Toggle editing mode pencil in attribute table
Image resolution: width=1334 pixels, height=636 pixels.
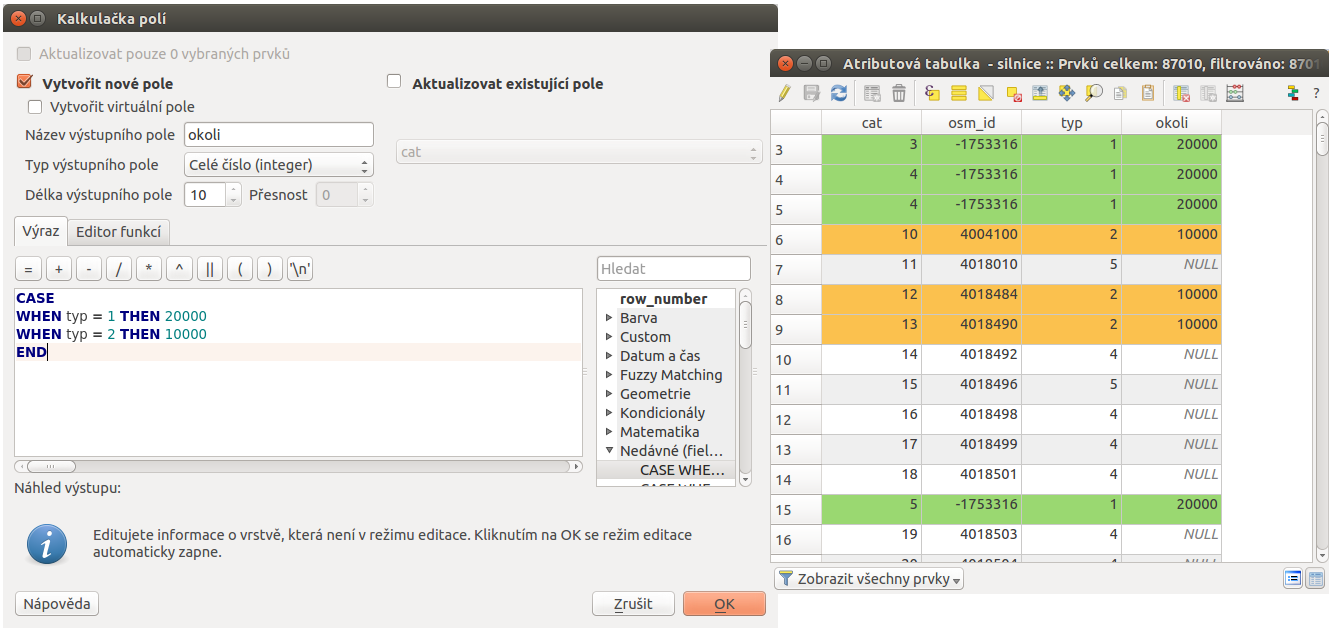click(785, 93)
